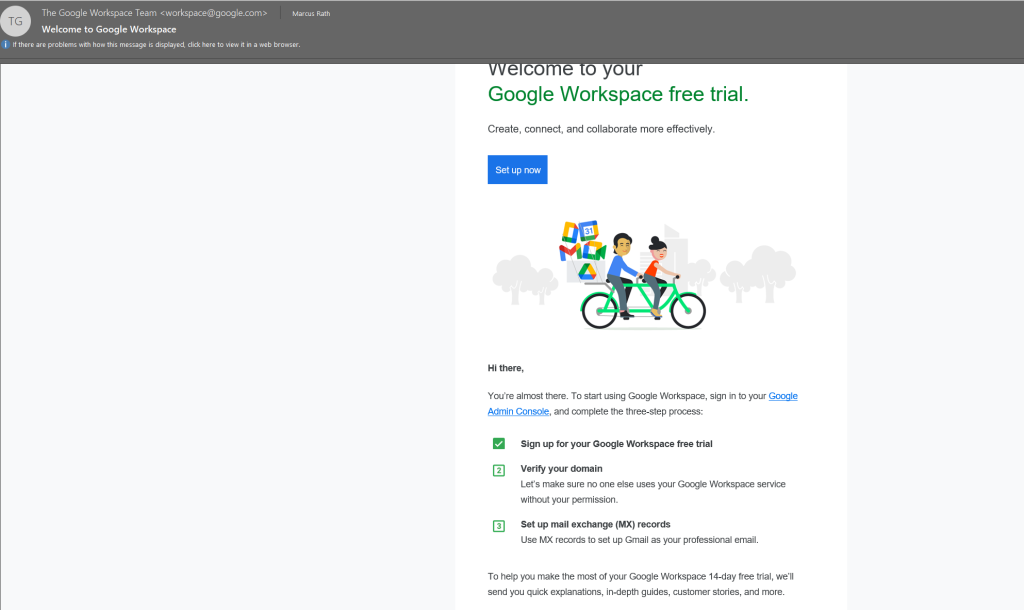Click the subject Welcome to Google Workspace
Screen dimensions: 1024x610
tap(109, 29)
